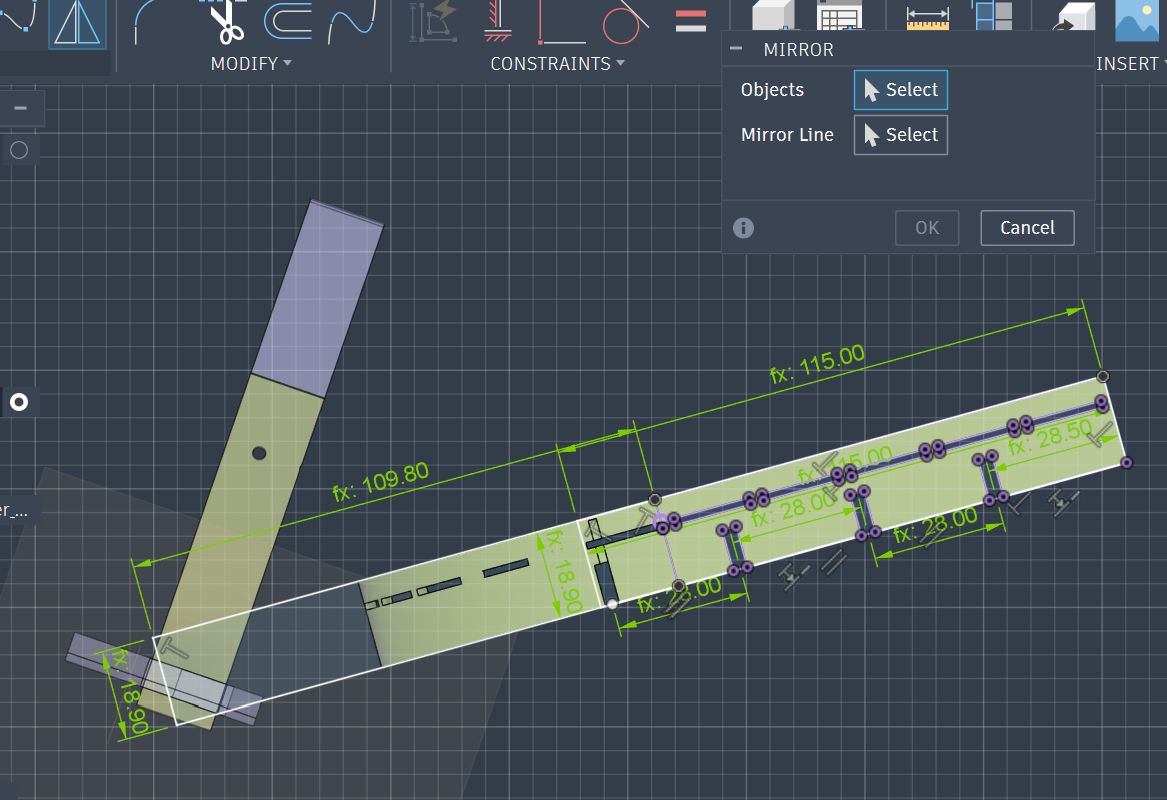Open the INSERT menu
1167x800 pixels.
click(1131, 64)
